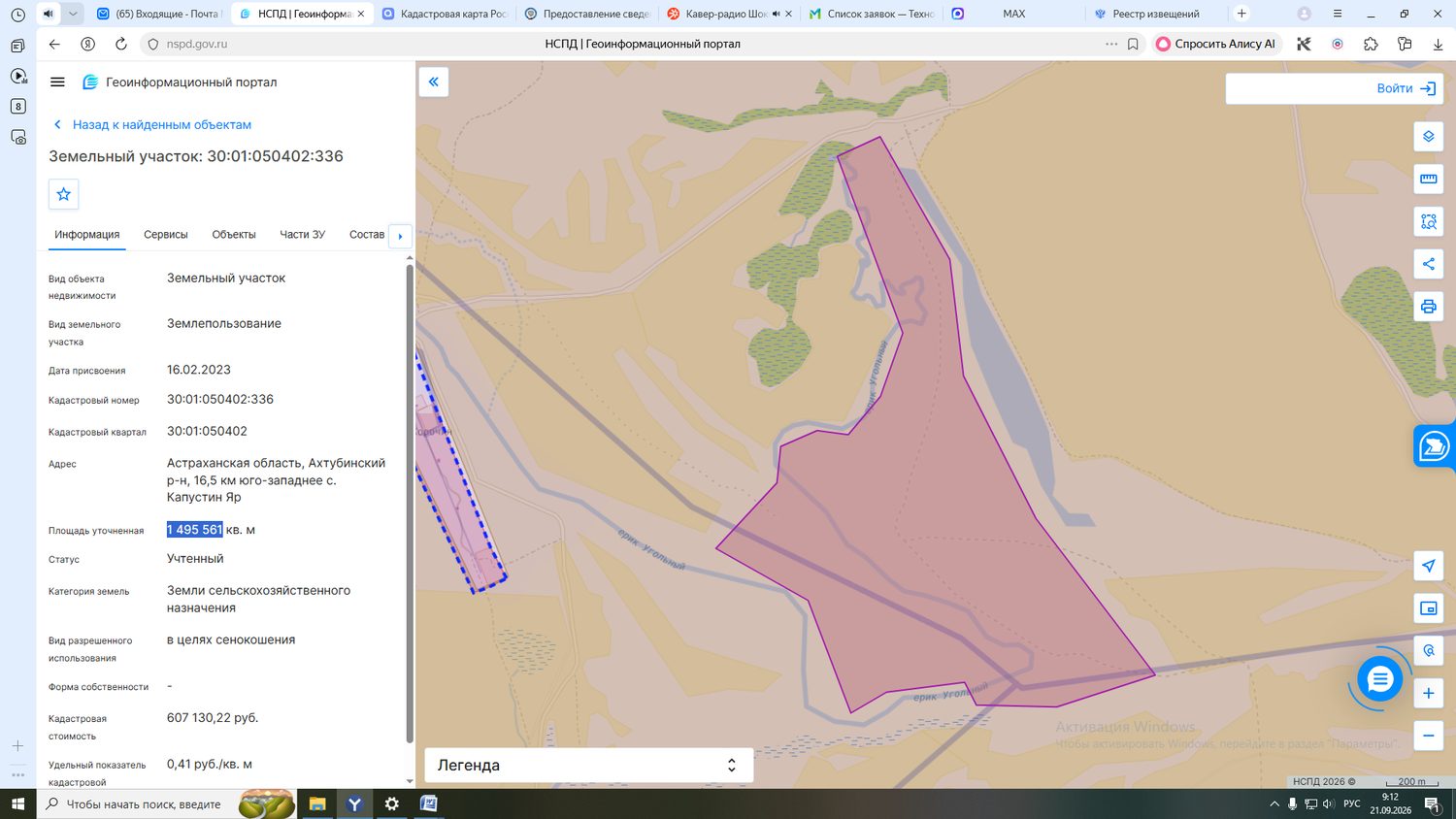Open the round chat assistant button
Image resolution: width=1456 pixels, height=819 pixels.
(1379, 679)
